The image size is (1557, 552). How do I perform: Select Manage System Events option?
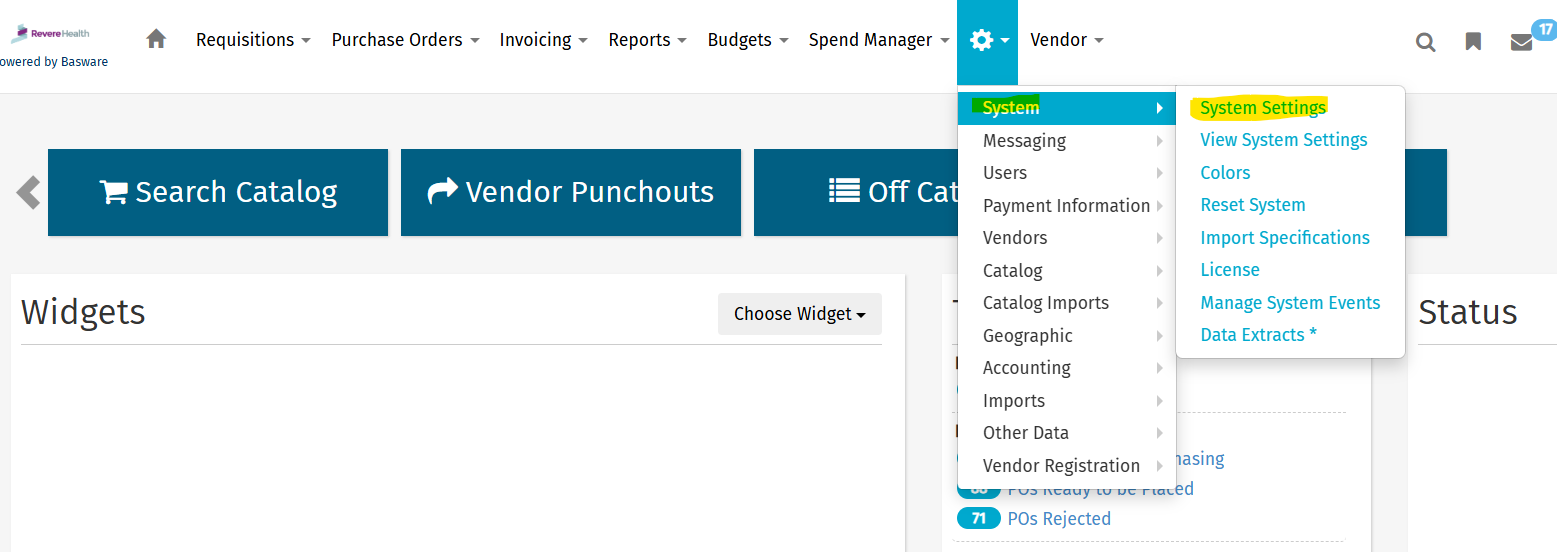[x=1290, y=303]
